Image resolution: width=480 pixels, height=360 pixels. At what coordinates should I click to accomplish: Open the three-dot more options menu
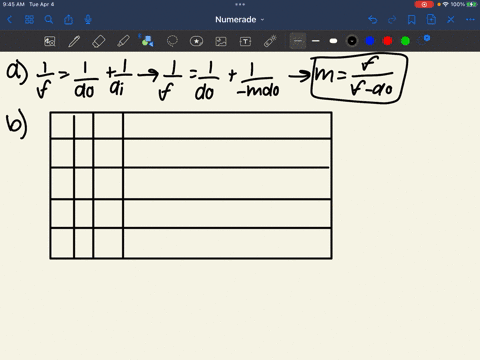coord(470,20)
